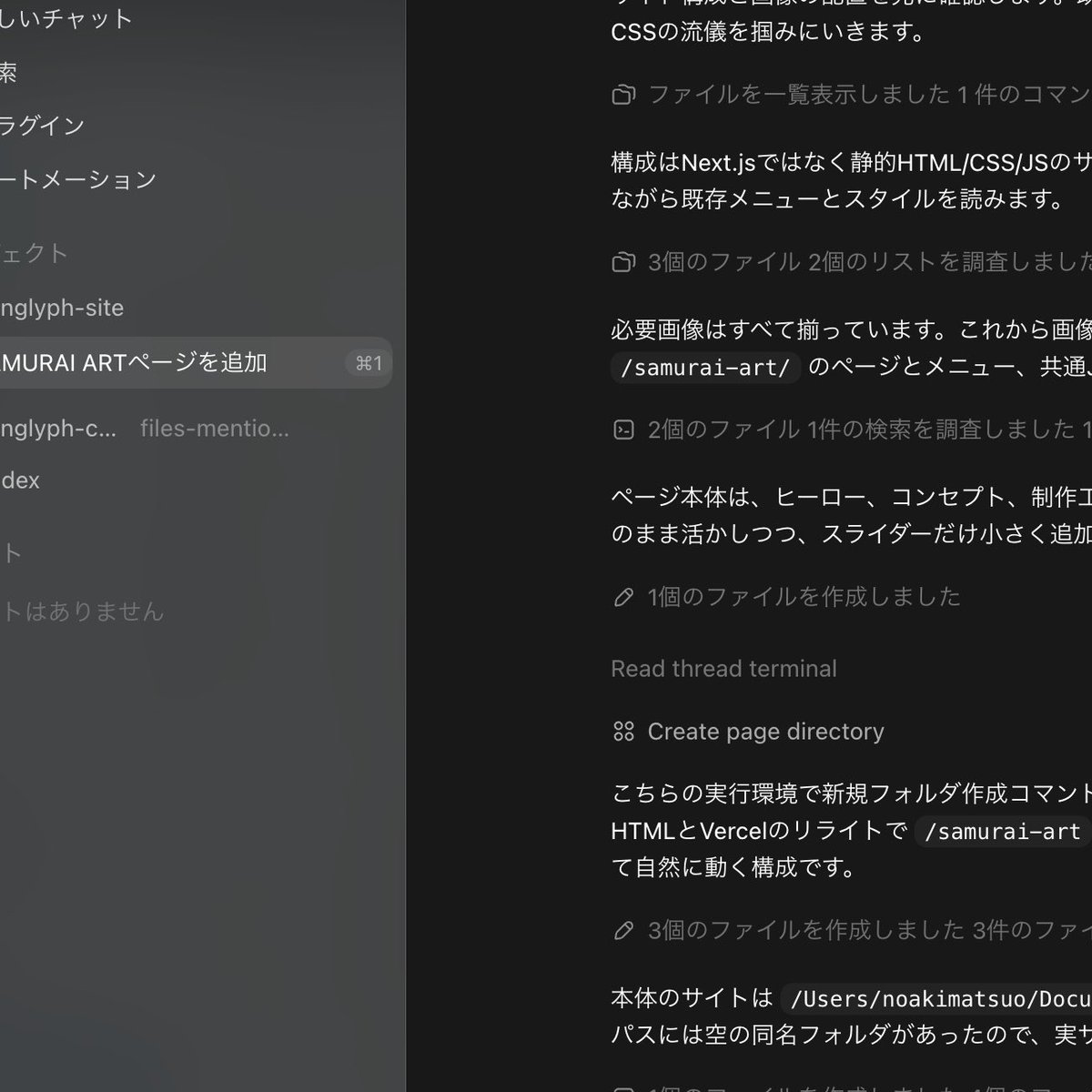
Task: Expand the 3個のファイルを作成しました row
Action: tap(852, 930)
